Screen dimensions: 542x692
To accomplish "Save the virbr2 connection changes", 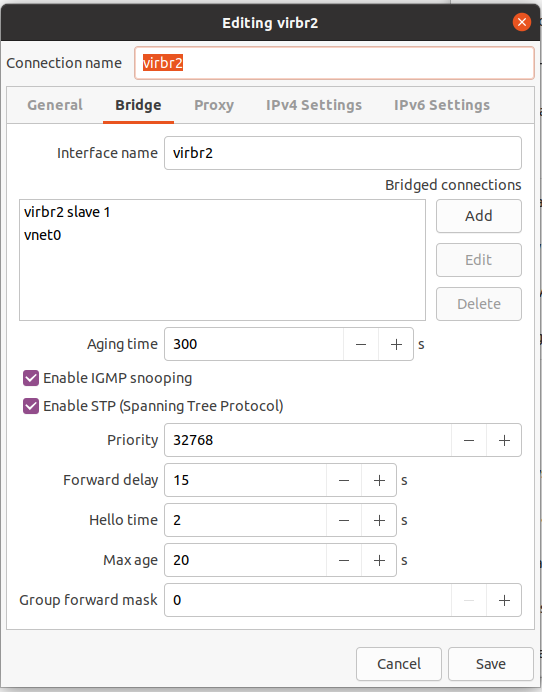I will 491,664.
